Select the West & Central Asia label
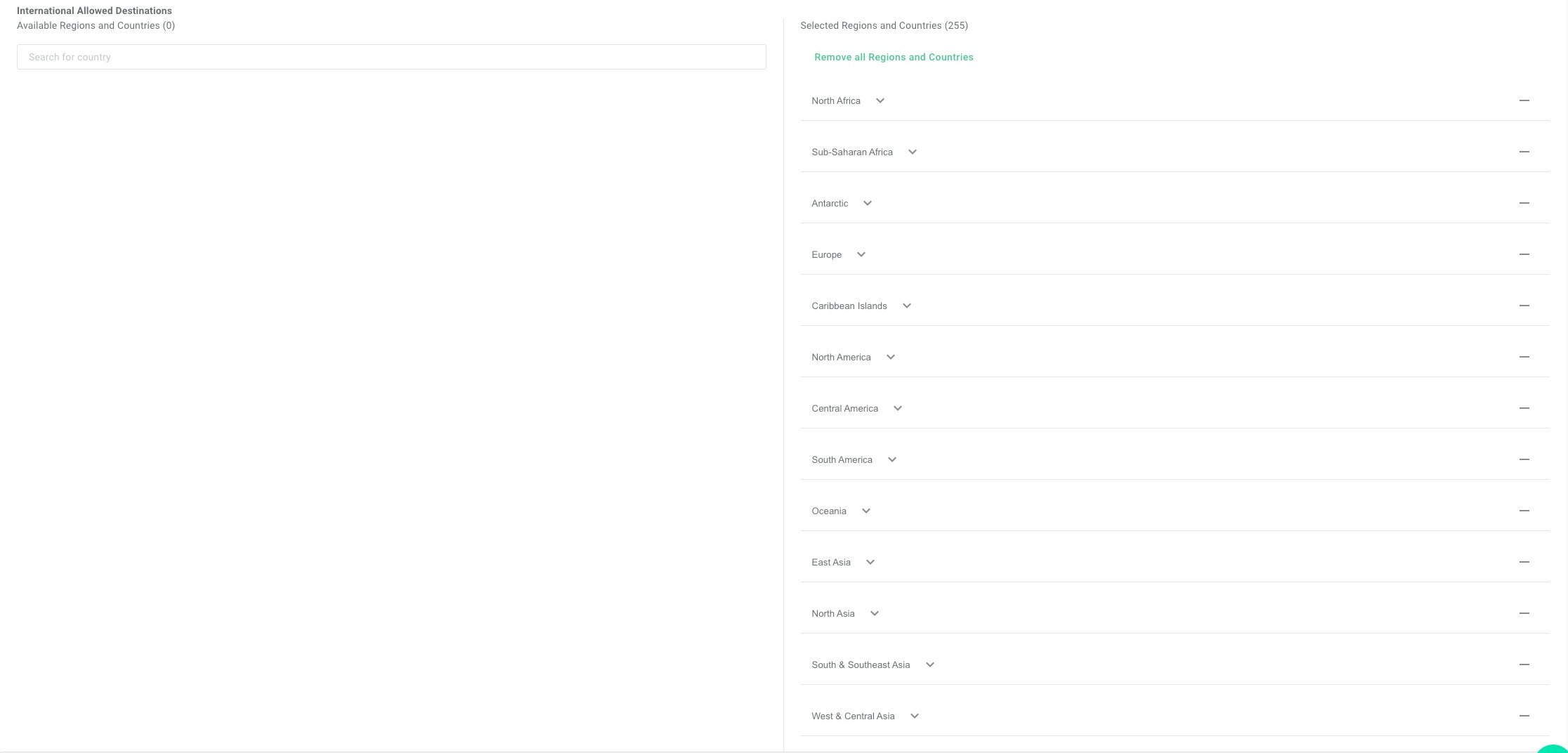 (853, 716)
